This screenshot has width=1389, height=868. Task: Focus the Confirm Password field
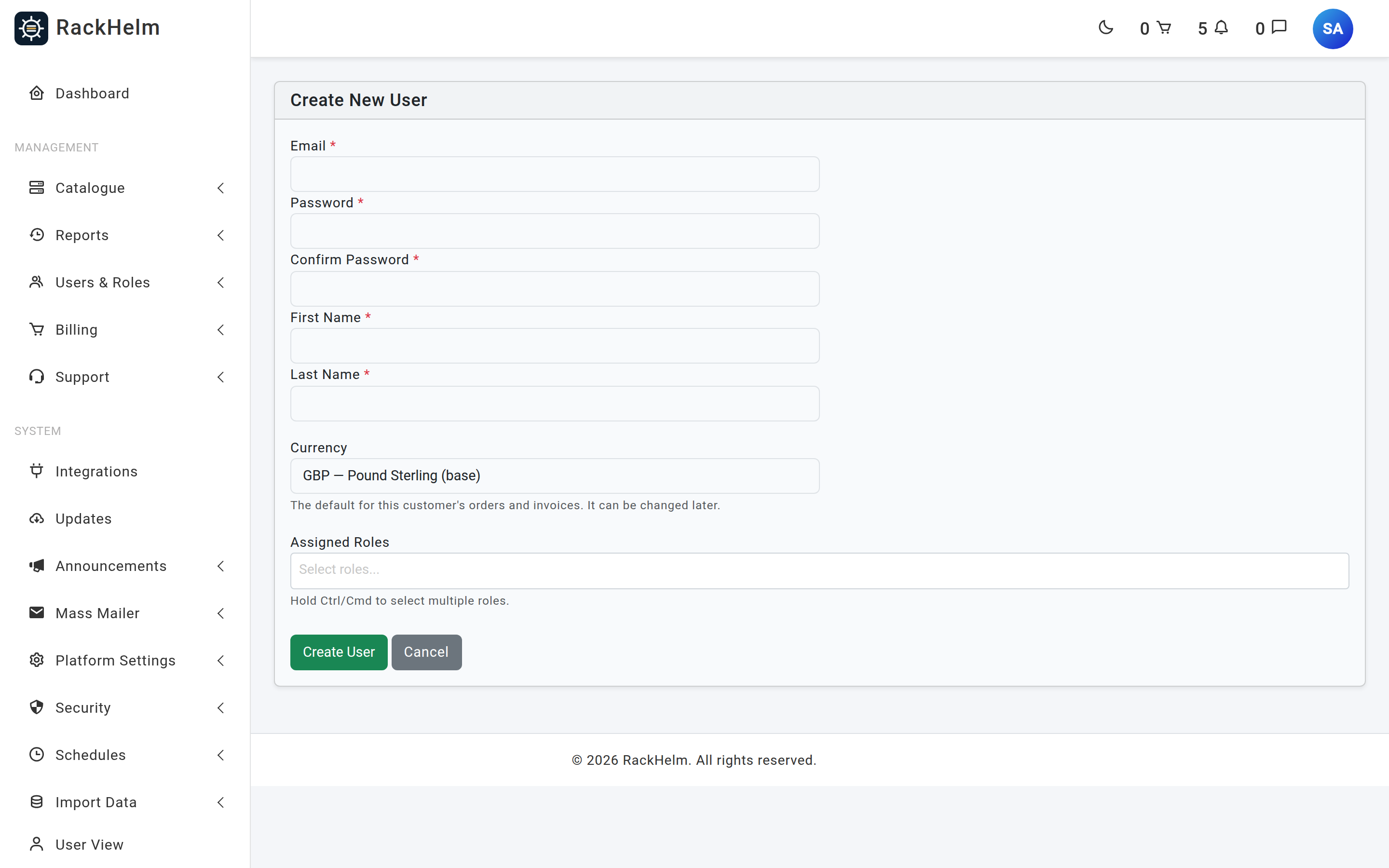pyautogui.click(x=555, y=288)
